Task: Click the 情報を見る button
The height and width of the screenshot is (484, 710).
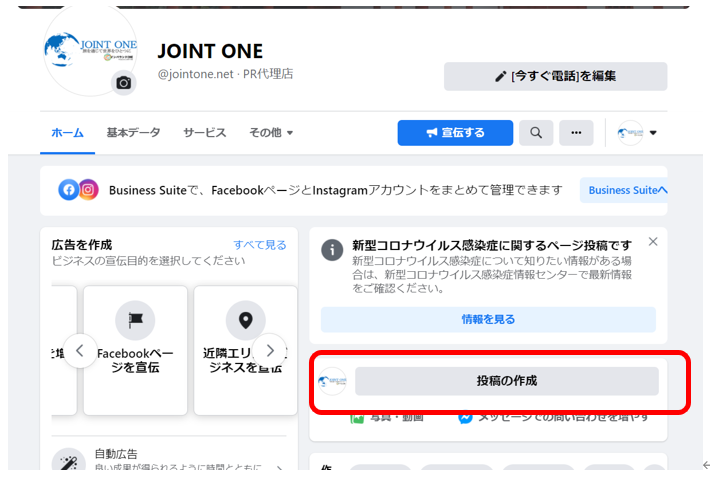Action: [x=488, y=319]
